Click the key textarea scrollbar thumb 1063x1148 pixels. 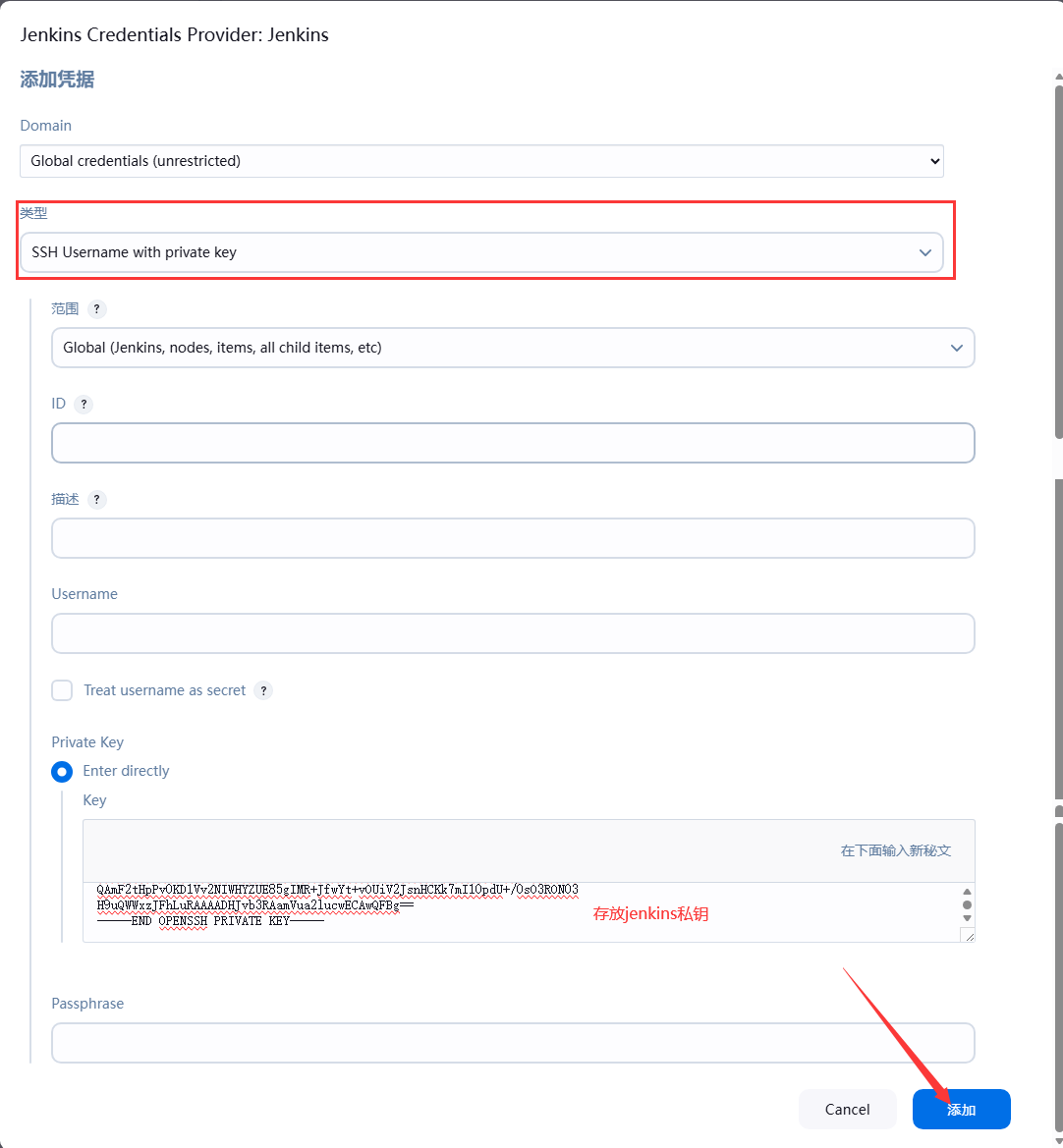point(967,904)
